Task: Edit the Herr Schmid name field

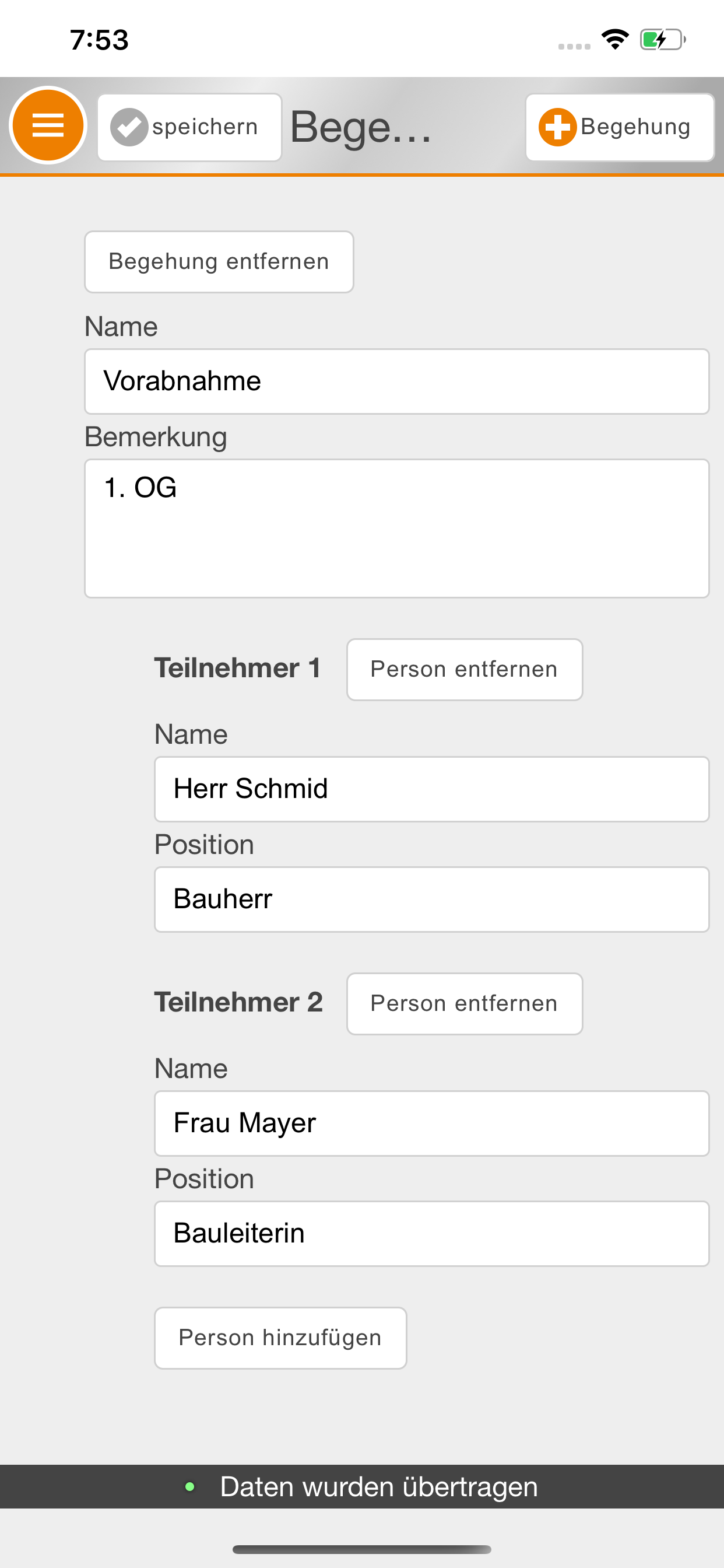Action: tap(431, 789)
